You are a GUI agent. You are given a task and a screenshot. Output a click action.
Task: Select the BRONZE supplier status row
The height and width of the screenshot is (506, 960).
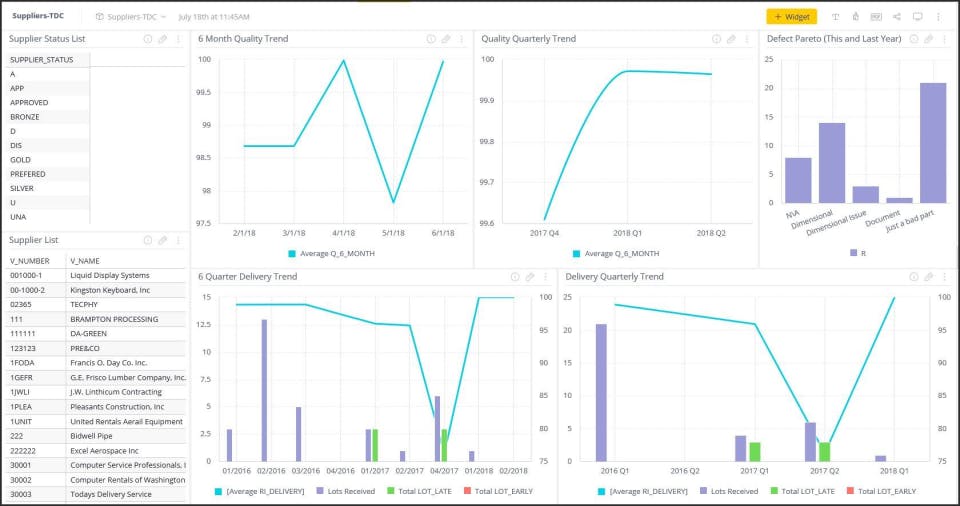click(48, 117)
